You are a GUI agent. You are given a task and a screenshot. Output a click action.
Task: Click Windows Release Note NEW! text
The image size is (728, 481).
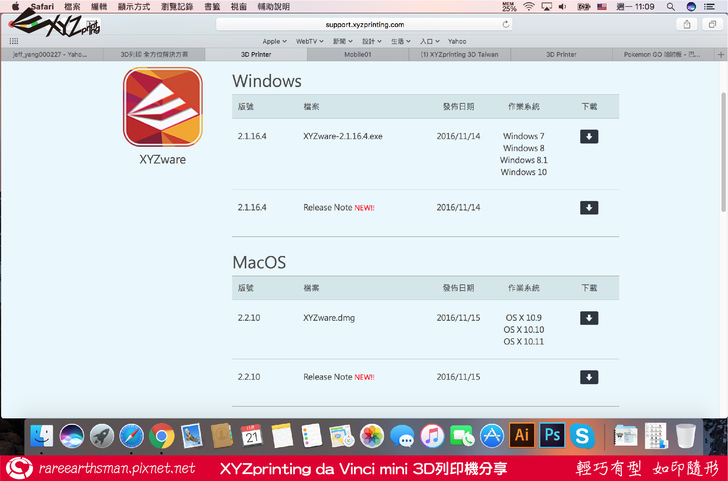point(339,208)
